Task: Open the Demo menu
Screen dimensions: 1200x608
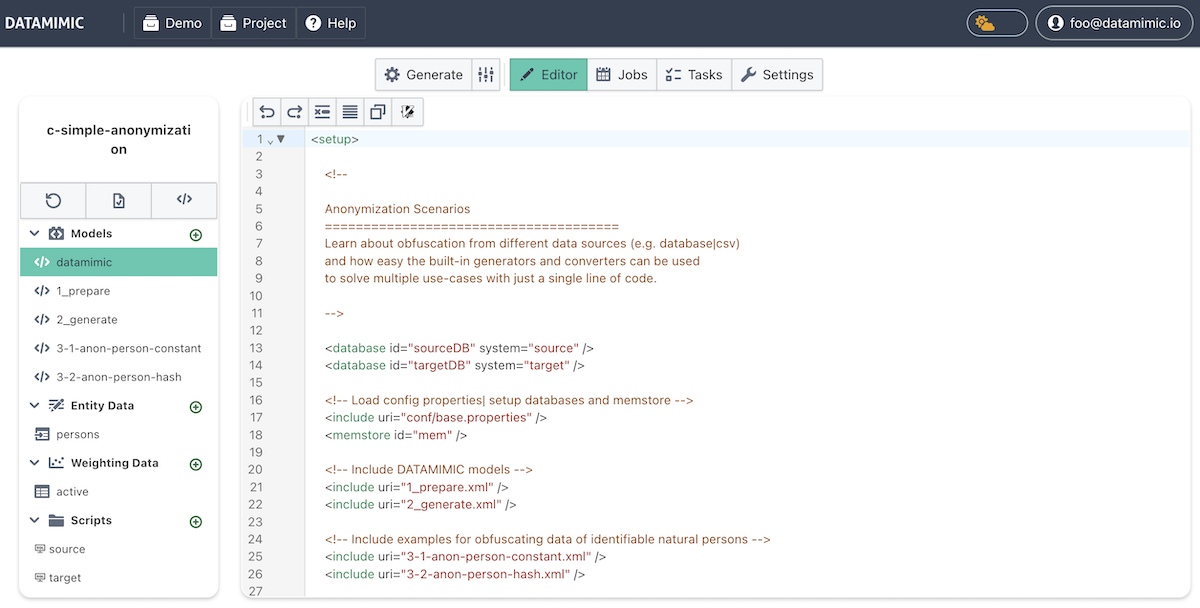Action: point(172,23)
